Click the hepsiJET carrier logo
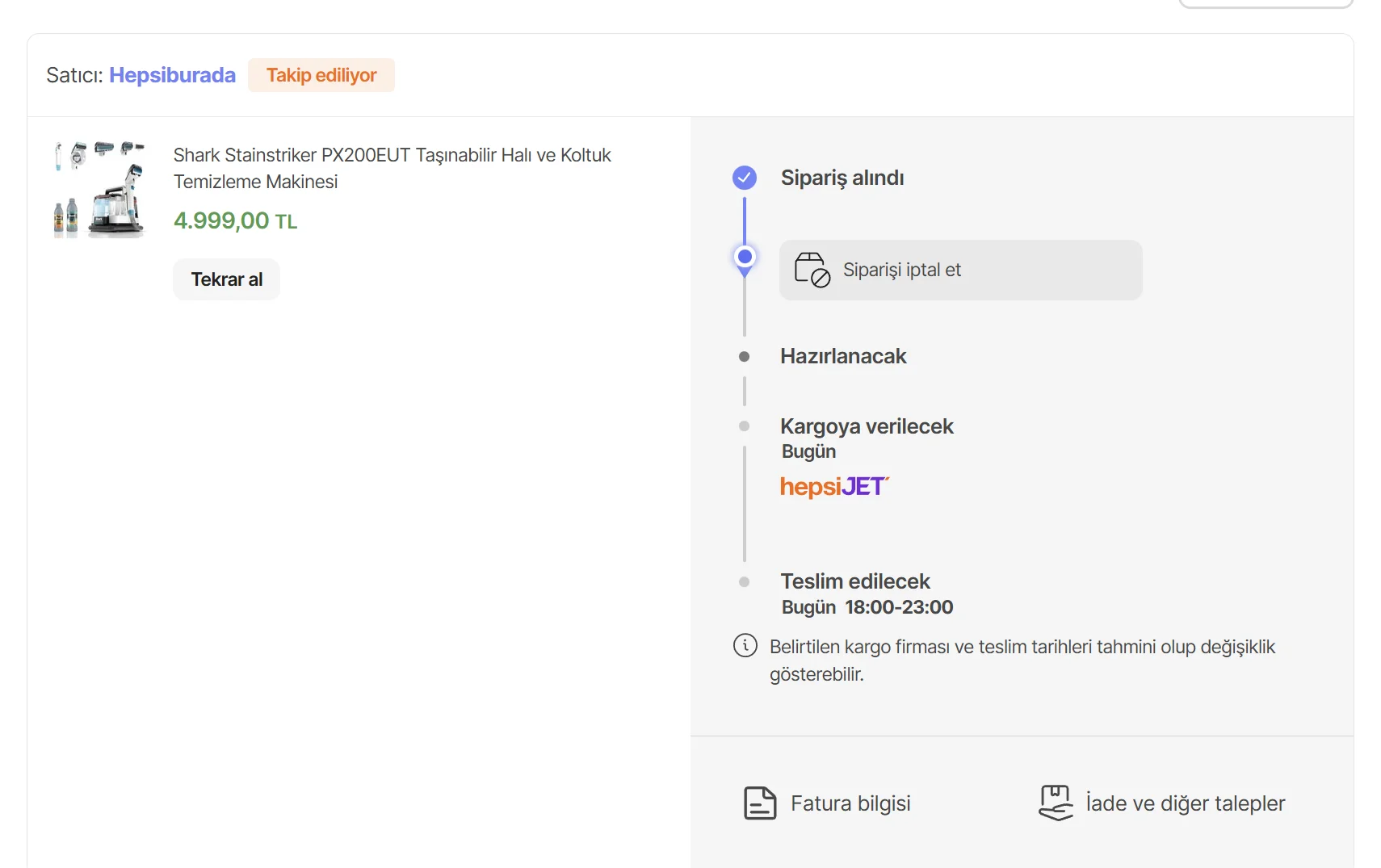Screen dimensions: 1381x868 [x=834, y=487]
